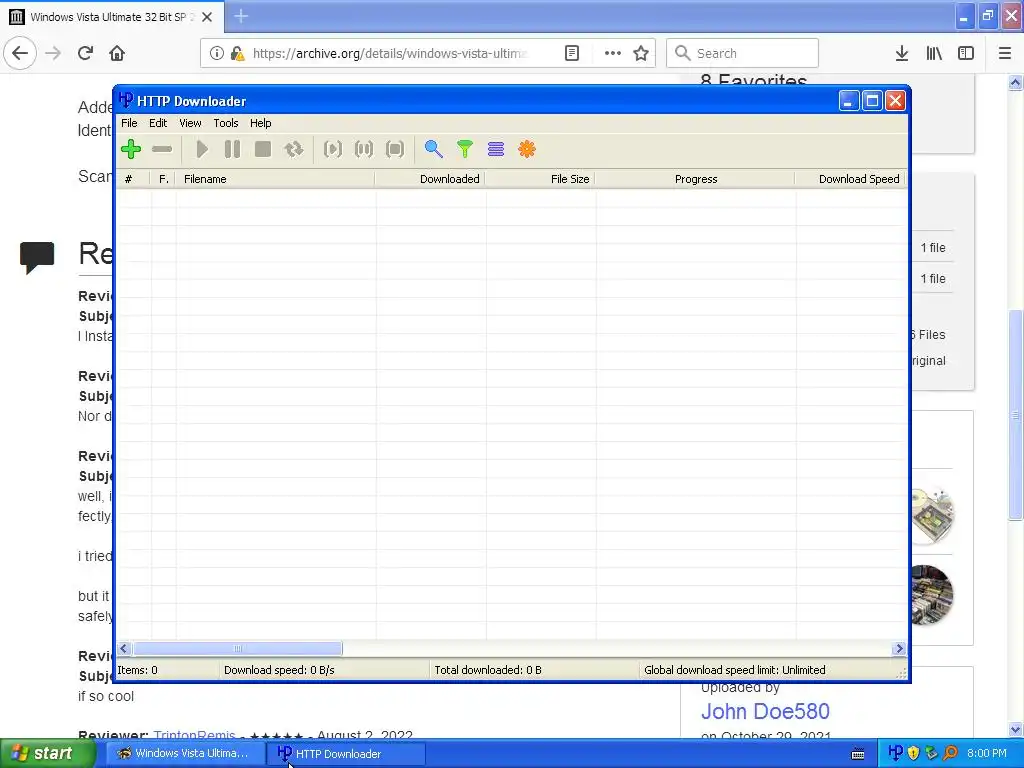Stop download with the square icon
This screenshot has width=1024, height=768.
pos(263,150)
